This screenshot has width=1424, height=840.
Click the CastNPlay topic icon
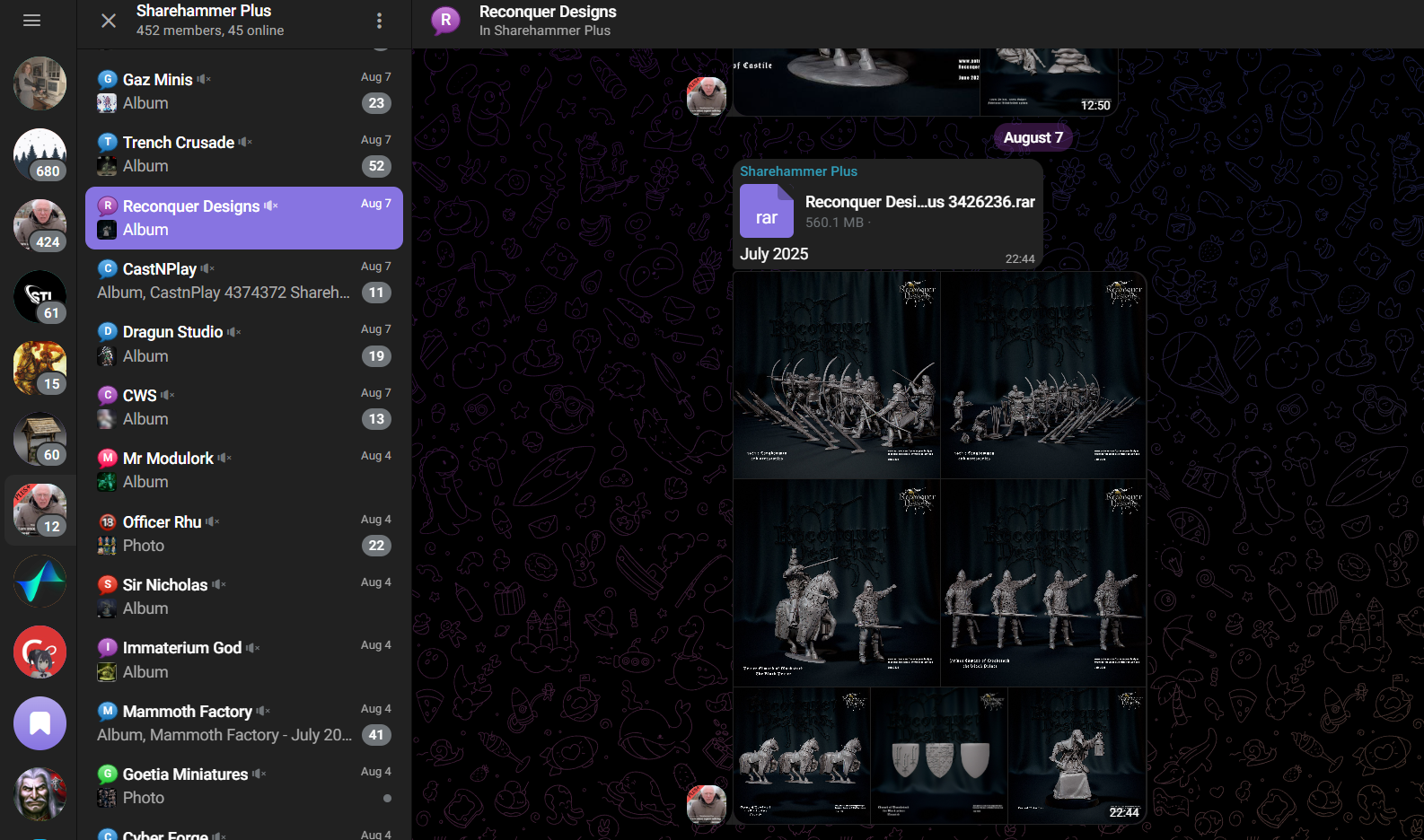point(107,268)
